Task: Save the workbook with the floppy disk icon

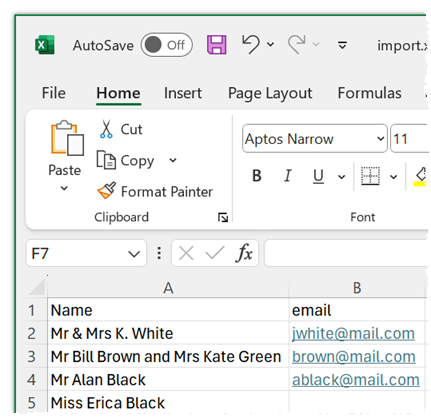Action: (x=217, y=45)
